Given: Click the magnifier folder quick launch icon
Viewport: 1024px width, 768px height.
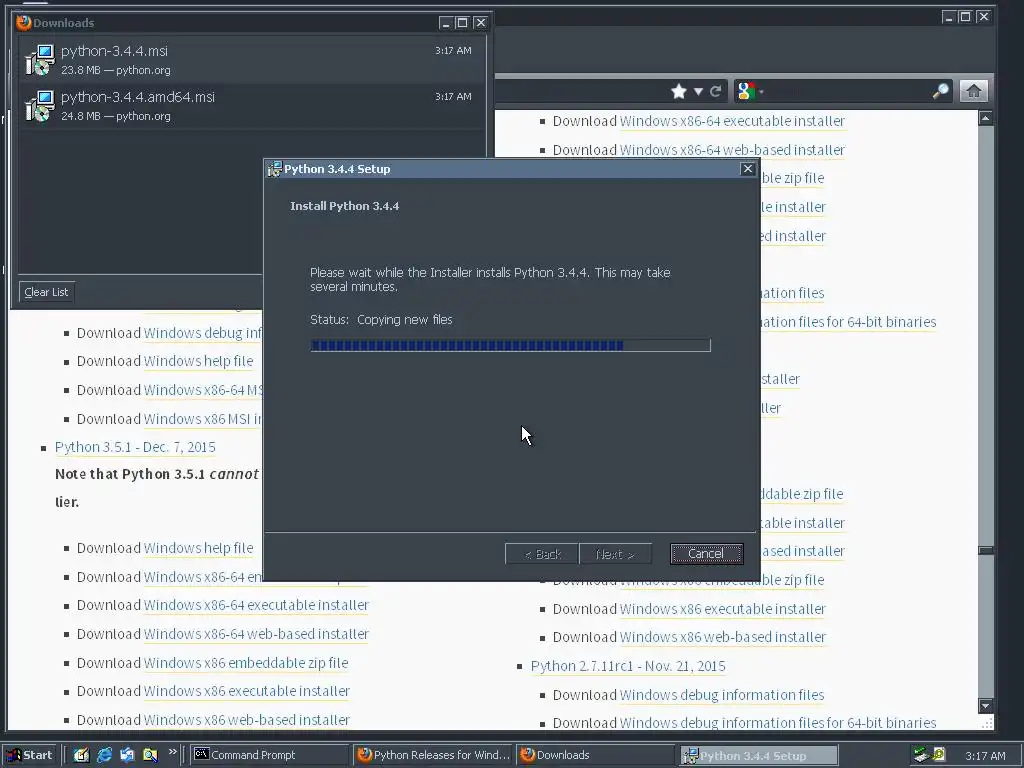Looking at the screenshot, I should [150, 755].
